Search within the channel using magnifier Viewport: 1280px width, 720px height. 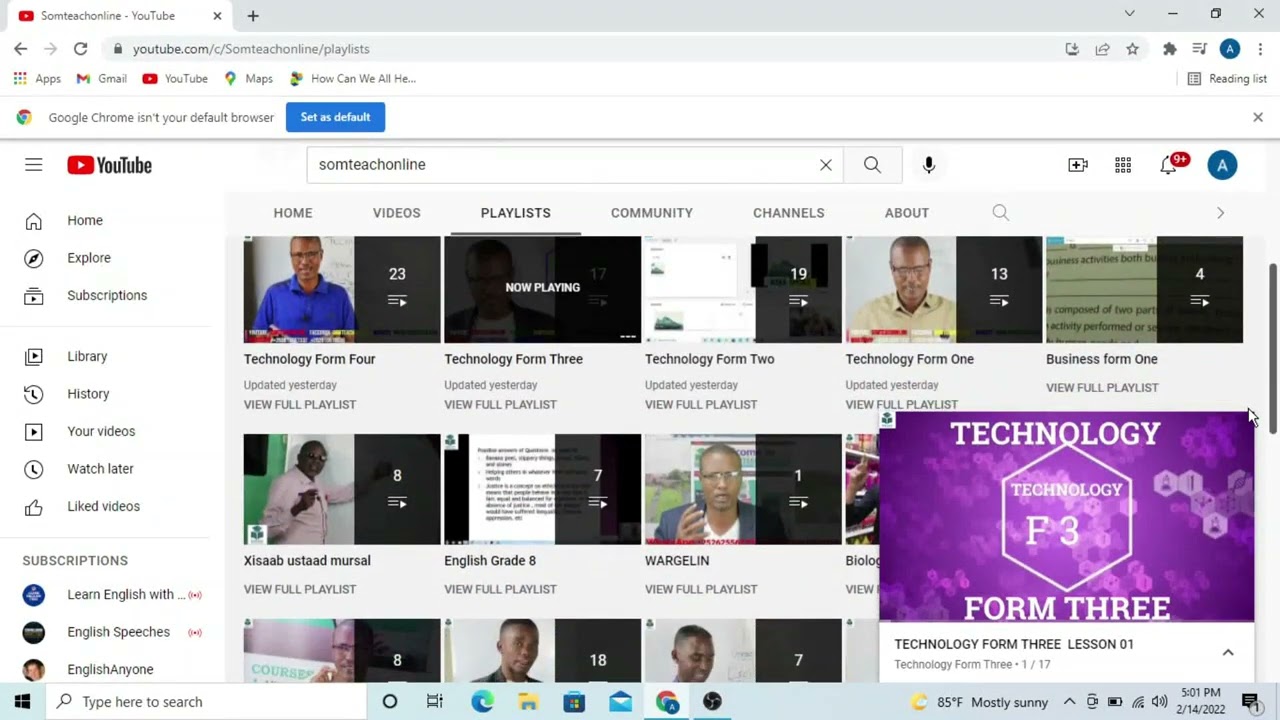(x=1000, y=213)
